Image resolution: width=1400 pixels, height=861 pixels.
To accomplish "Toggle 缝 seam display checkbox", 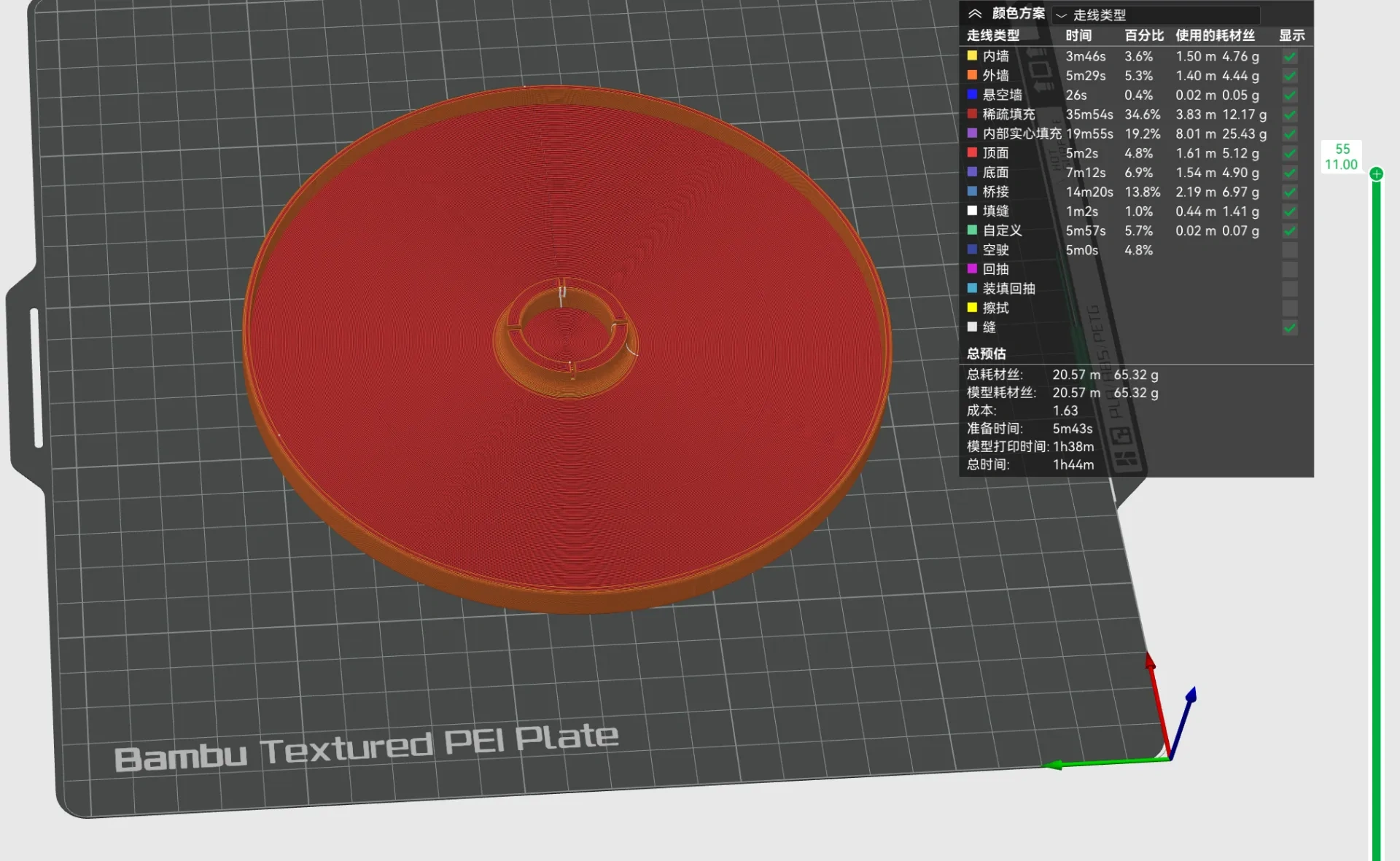I will 1289,327.
